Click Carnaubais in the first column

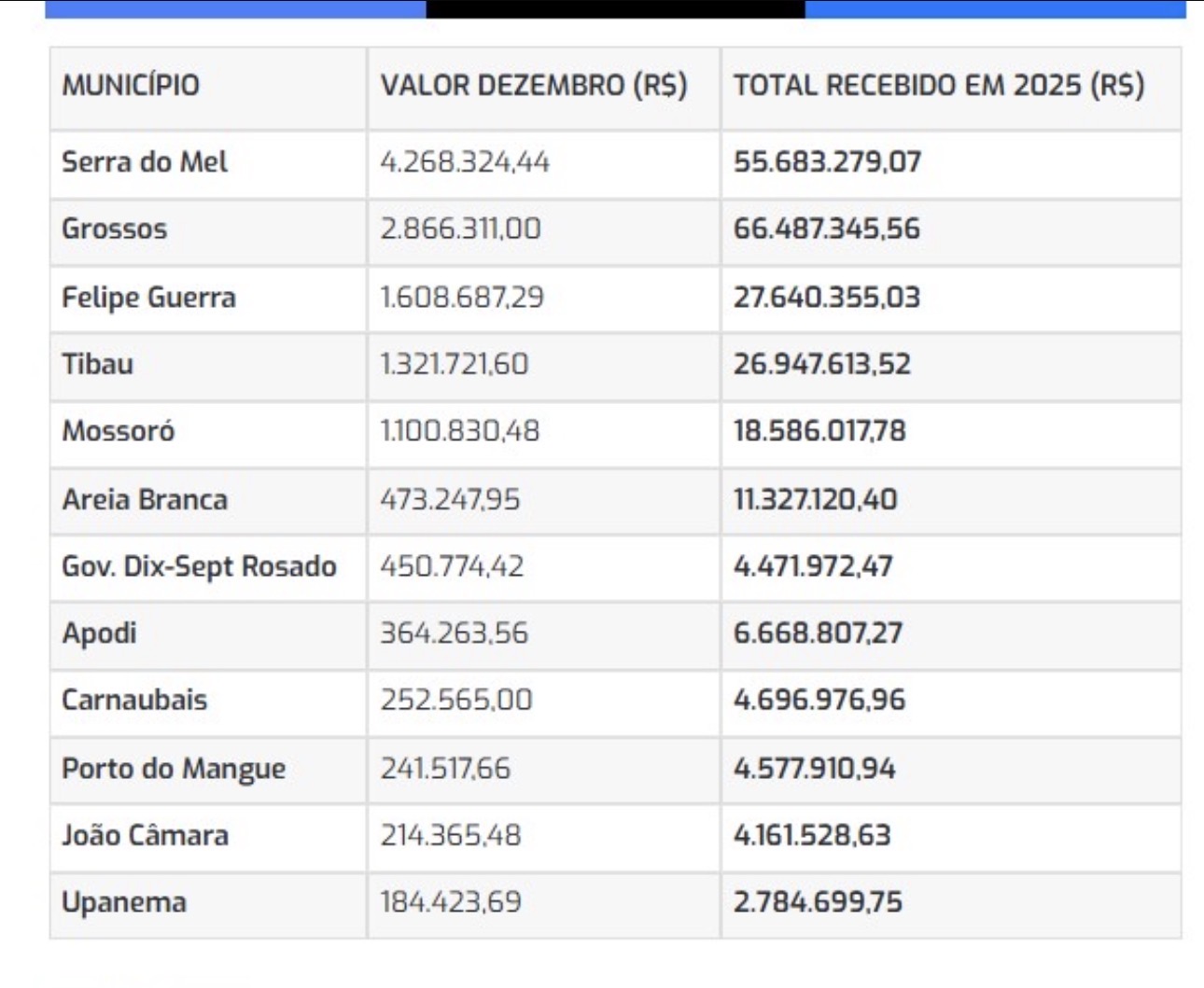pos(134,701)
